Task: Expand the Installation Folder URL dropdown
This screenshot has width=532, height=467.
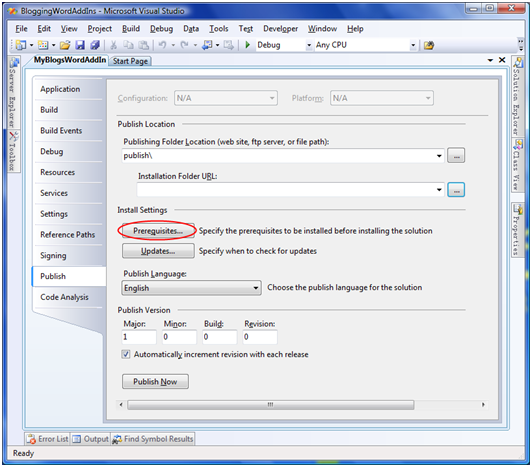Action: tap(439, 190)
